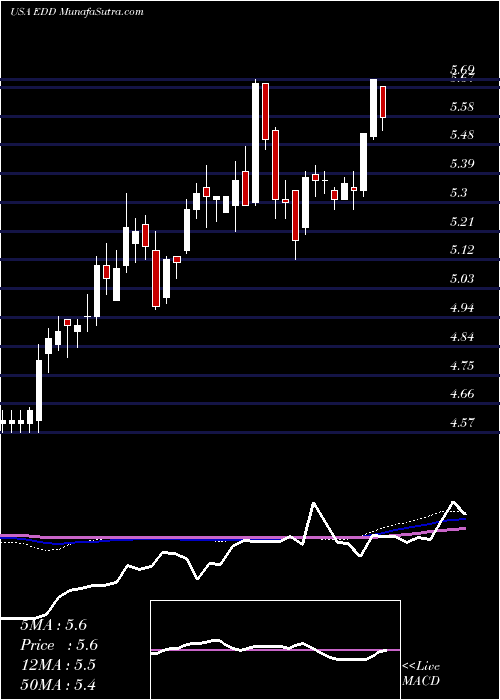Select the 5.03 price axis label
500x700 pixels.
[462, 279]
